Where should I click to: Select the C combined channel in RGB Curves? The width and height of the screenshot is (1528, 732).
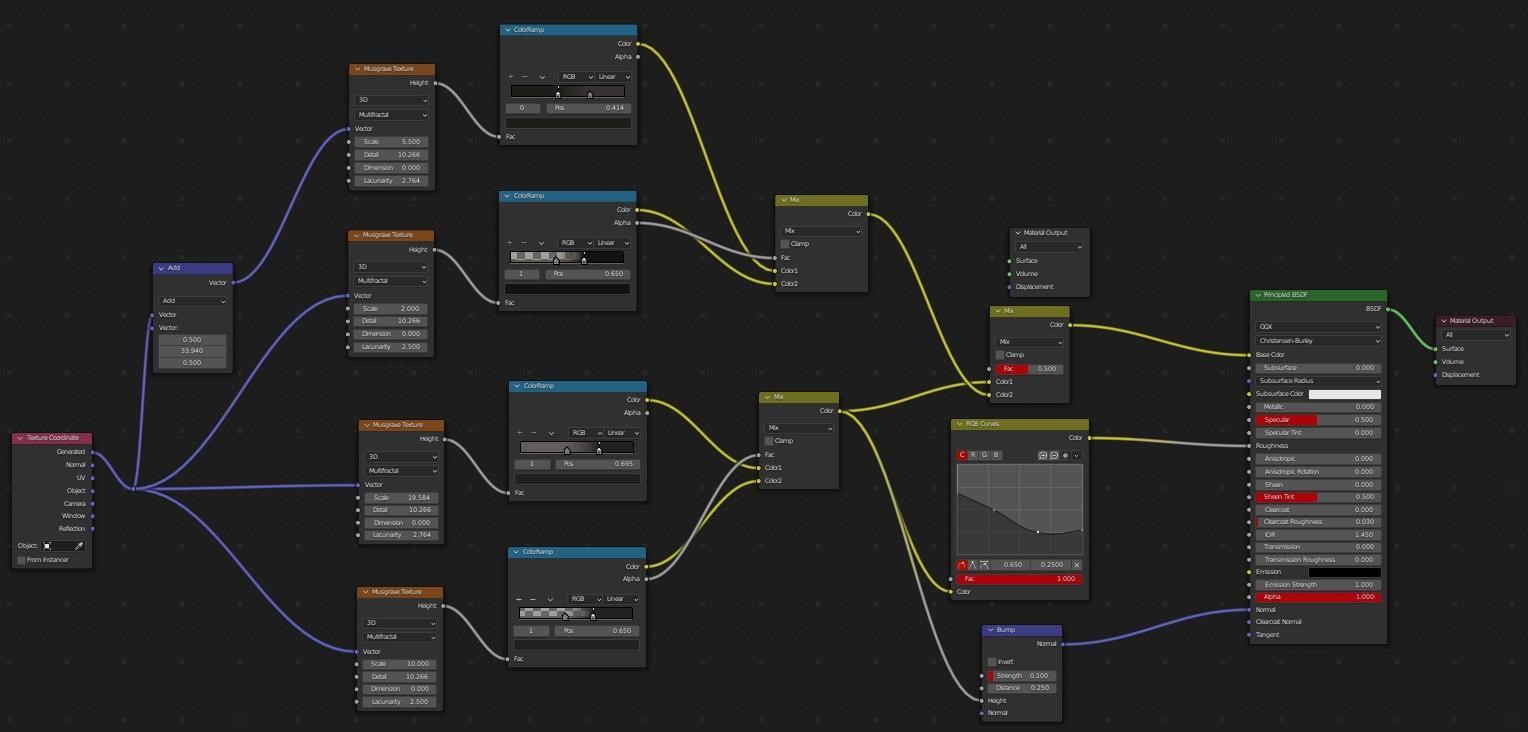pos(962,455)
